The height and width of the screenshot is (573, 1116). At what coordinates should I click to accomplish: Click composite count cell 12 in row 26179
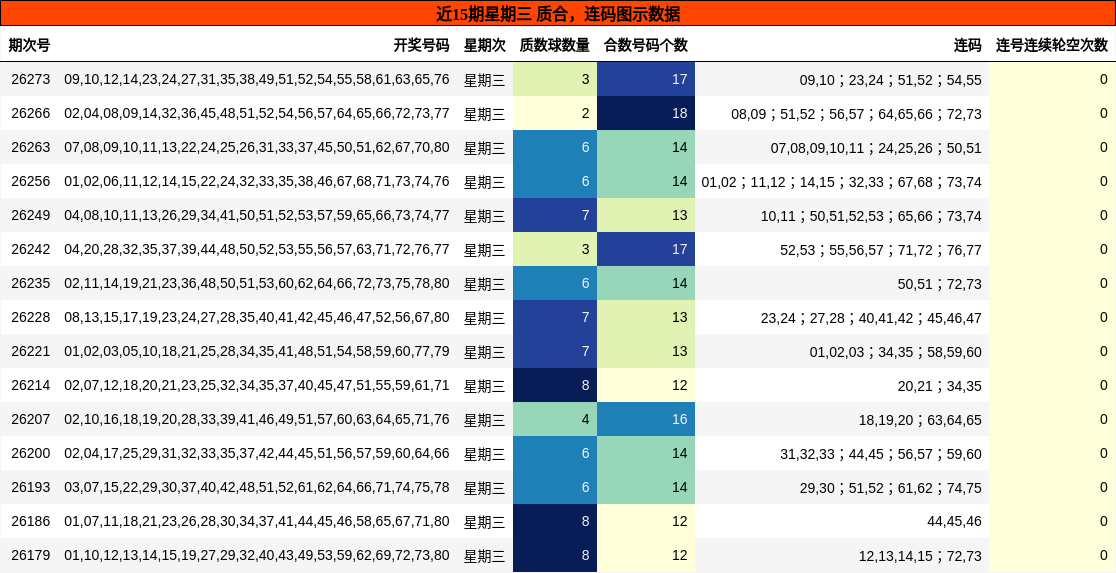point(646,555)
